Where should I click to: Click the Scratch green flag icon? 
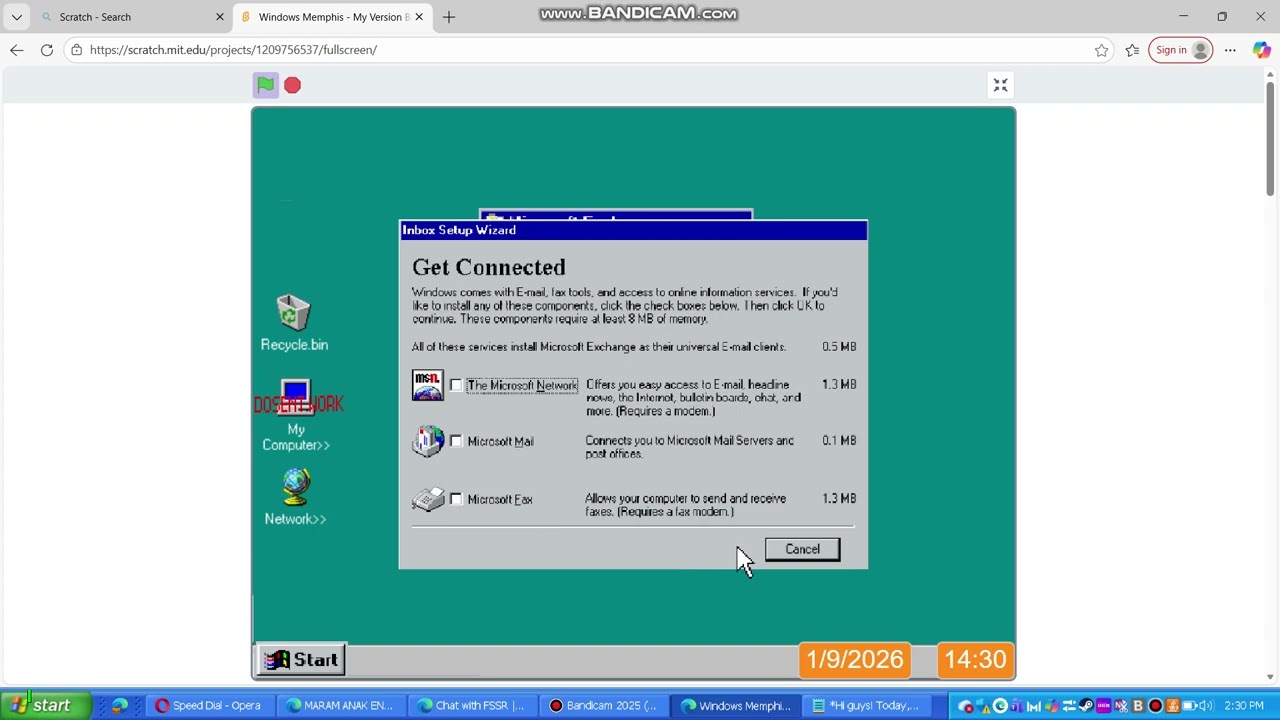click(x=265, y=85)
